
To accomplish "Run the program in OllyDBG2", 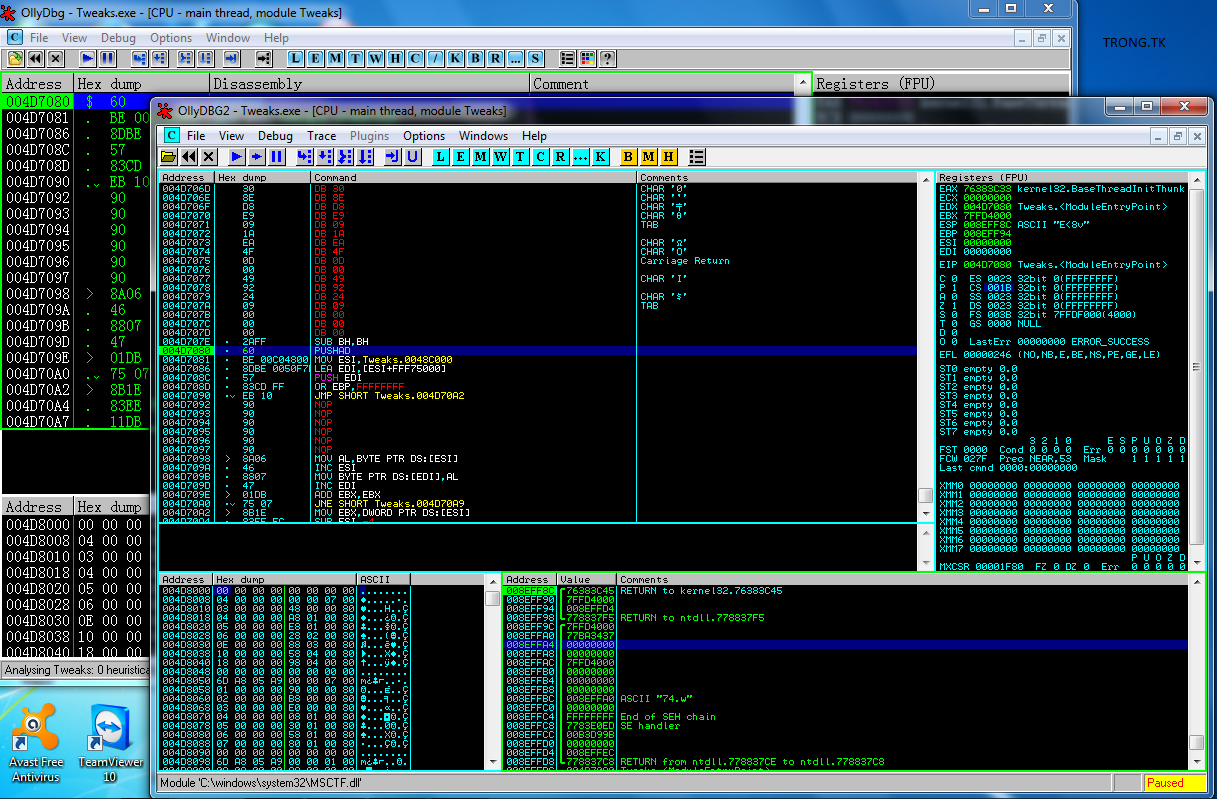I will [236, 157].
